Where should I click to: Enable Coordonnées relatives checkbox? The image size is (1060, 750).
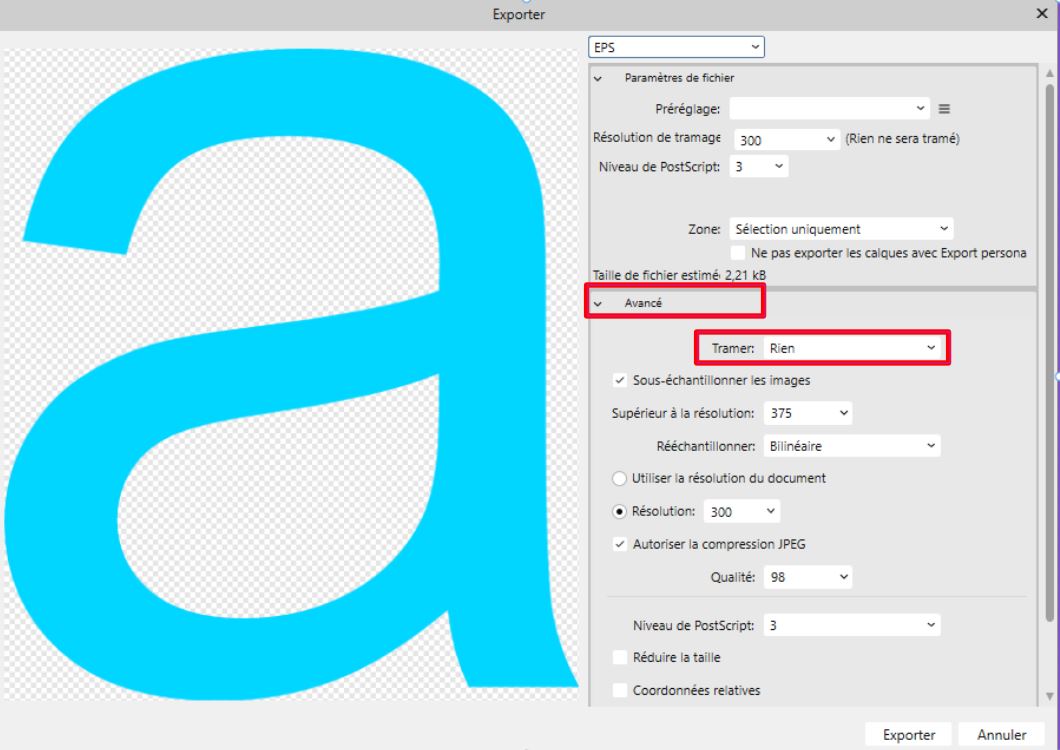(619, 690)
